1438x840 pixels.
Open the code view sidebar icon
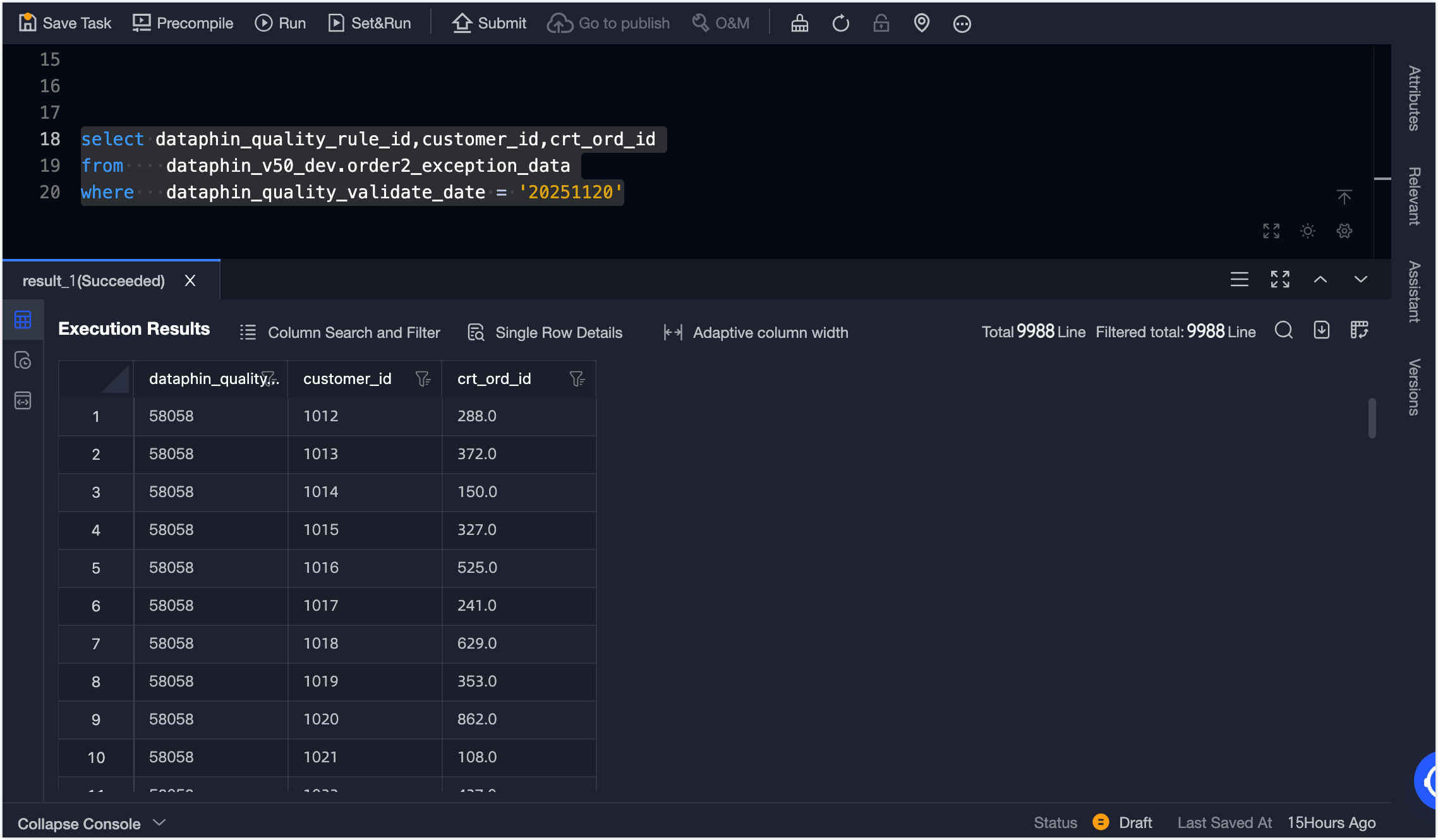click(x=23, y=400)
